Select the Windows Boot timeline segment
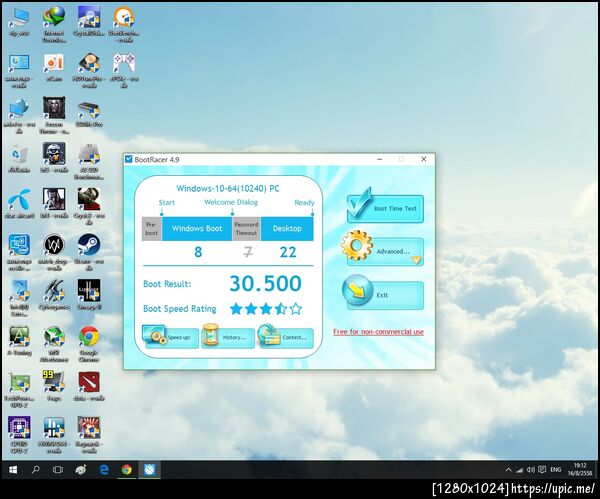Image resolution: width=600 pixels, height=499 pixels. 197,228
